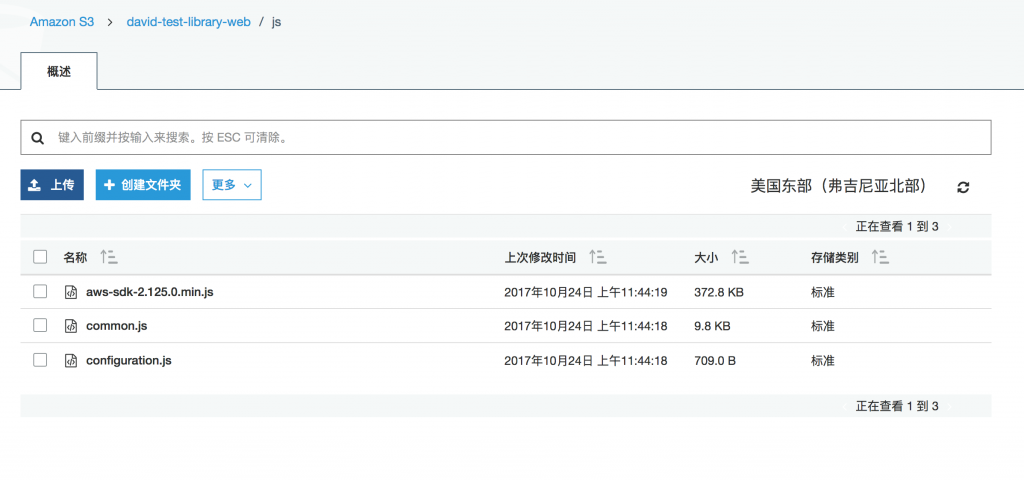Click the file icon for configuration.js
Viewport: 1024px width, 480px height.
click(x=71, y=360)
